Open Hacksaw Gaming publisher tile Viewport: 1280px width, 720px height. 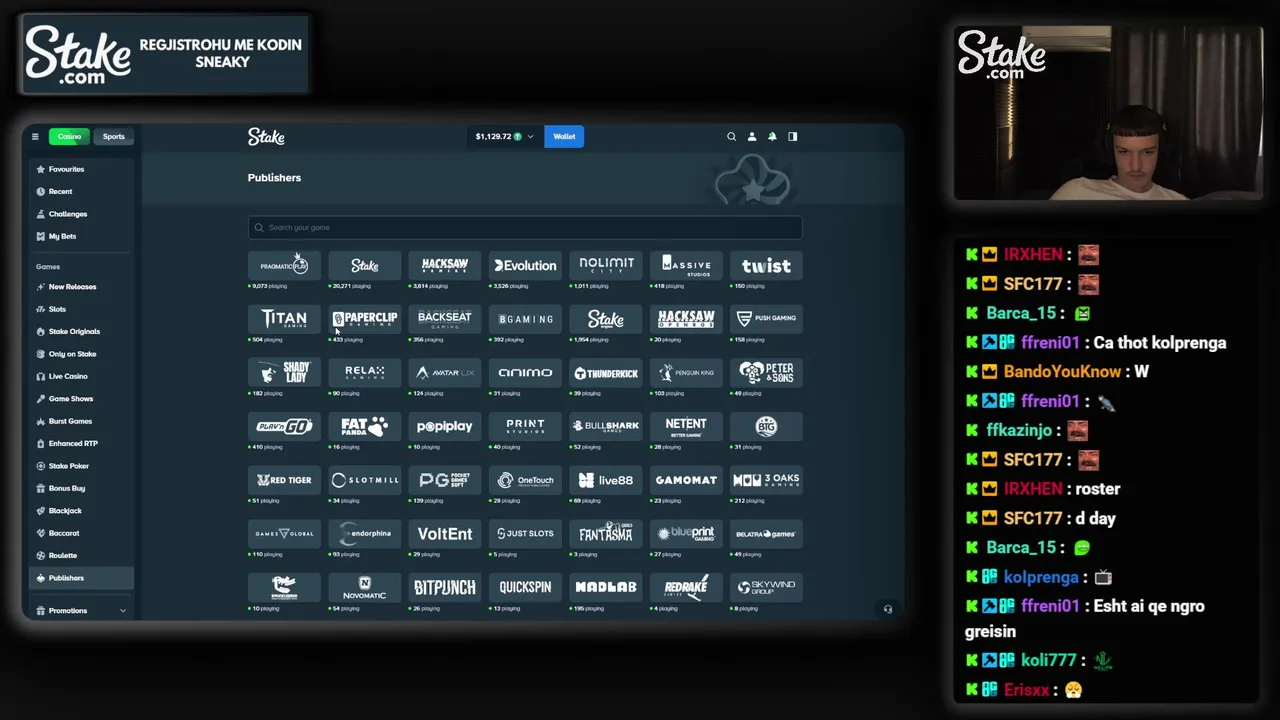445,266
